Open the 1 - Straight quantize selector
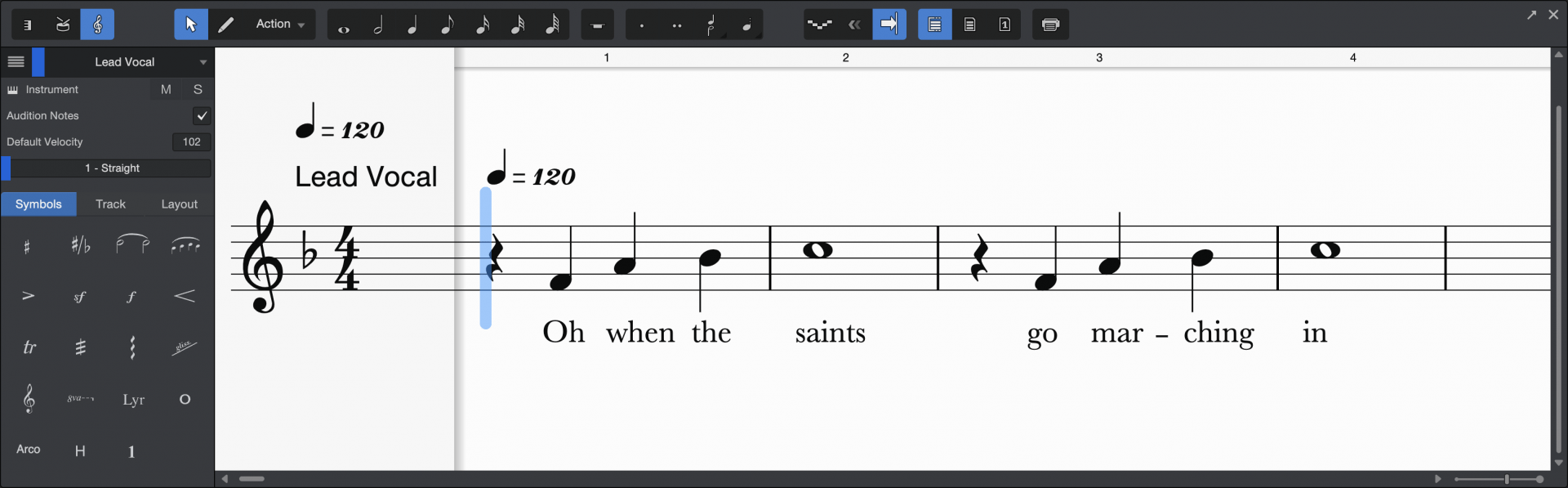Screen dimensions: 1568x488 pos(112,168)
